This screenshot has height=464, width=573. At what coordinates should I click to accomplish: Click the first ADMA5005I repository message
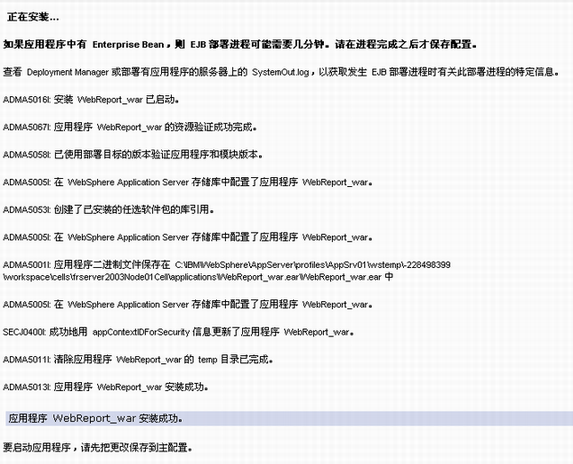click(188, 182)
